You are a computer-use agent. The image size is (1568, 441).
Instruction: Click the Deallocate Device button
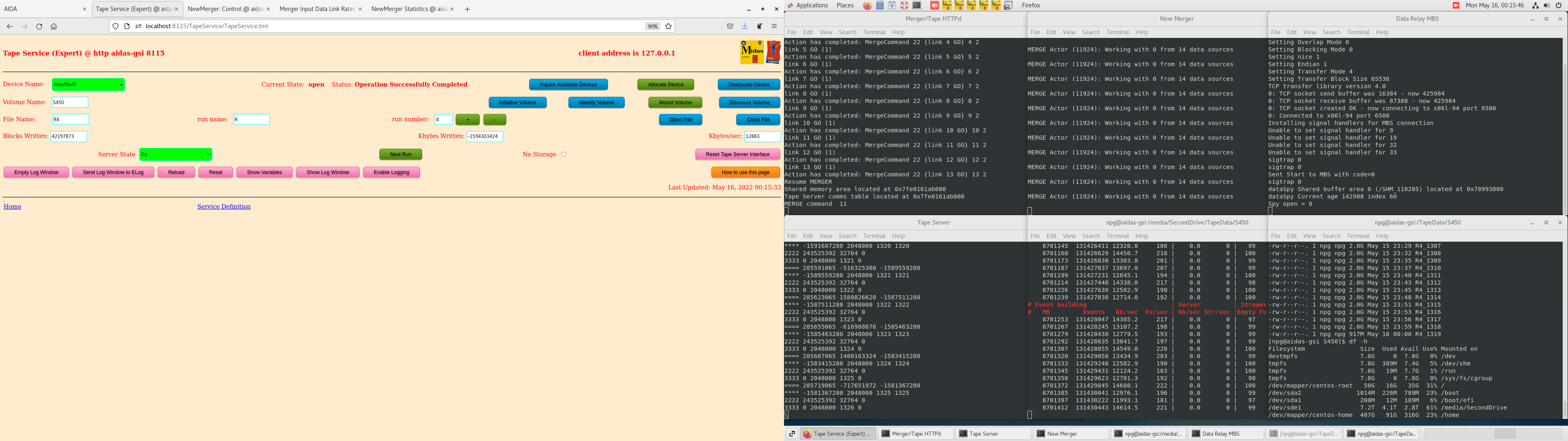coord(749,85)
